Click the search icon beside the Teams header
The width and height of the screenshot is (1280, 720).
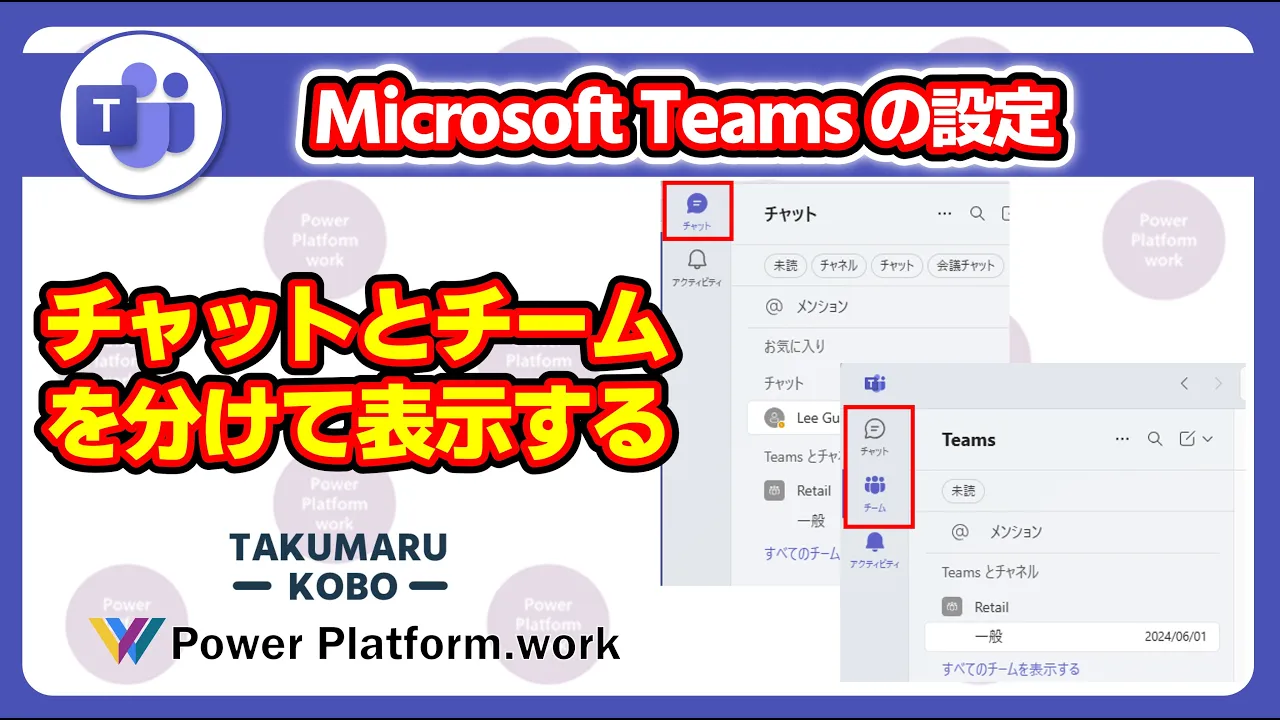click(x=1154, y=439)
